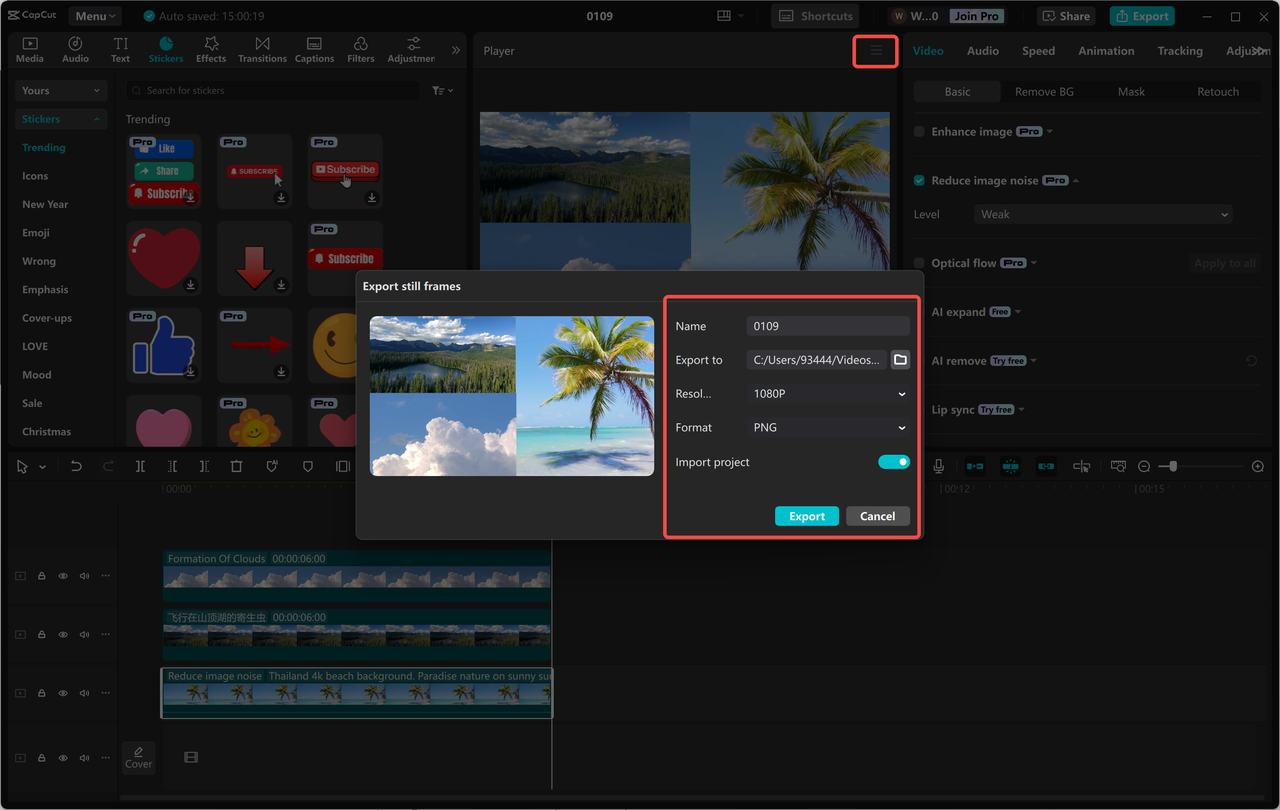
Task: Check the Optical flow checkbox
Action: (x=919, y=263)
